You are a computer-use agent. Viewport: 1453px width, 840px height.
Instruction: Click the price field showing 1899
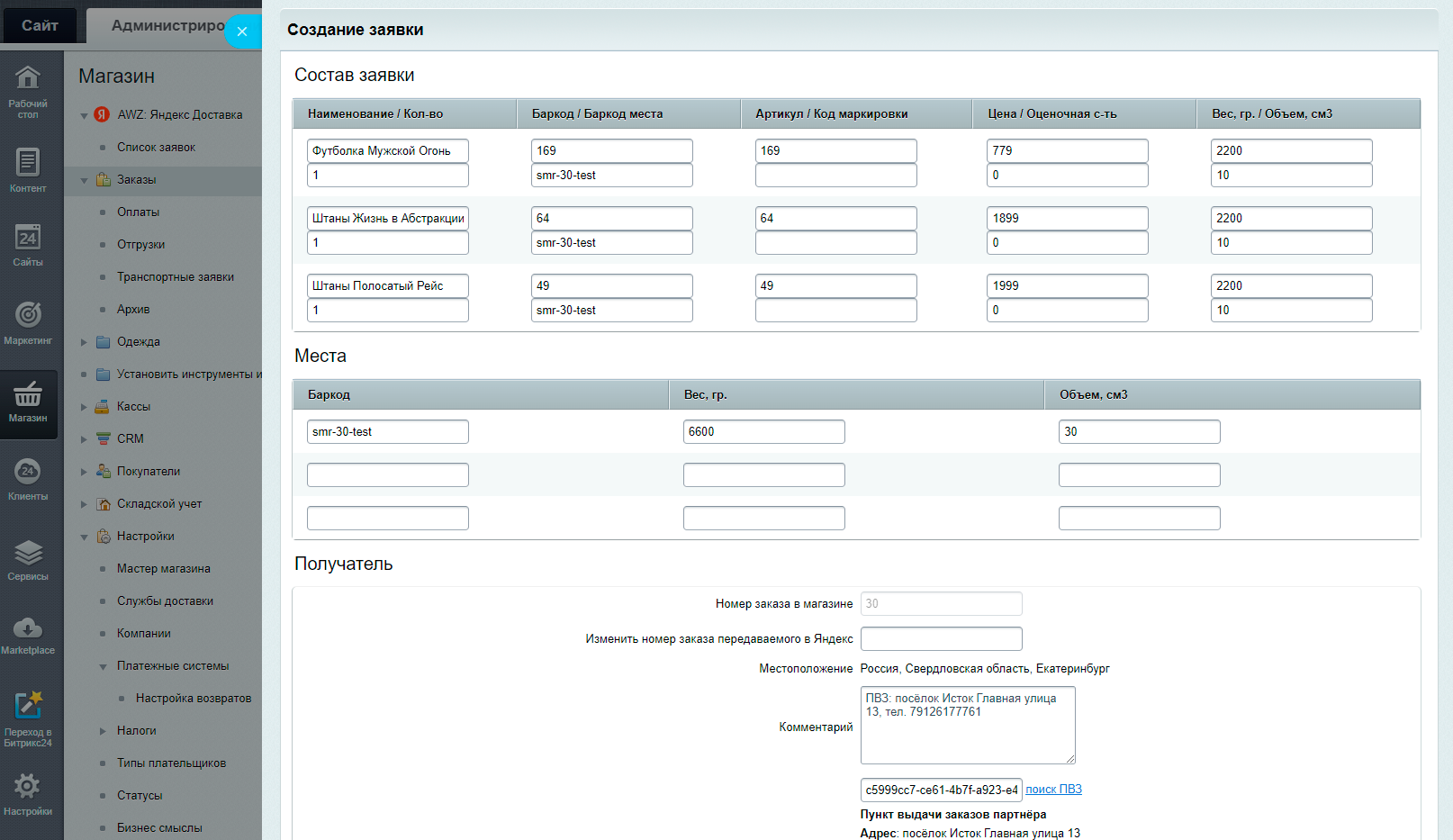point(1068,218)
